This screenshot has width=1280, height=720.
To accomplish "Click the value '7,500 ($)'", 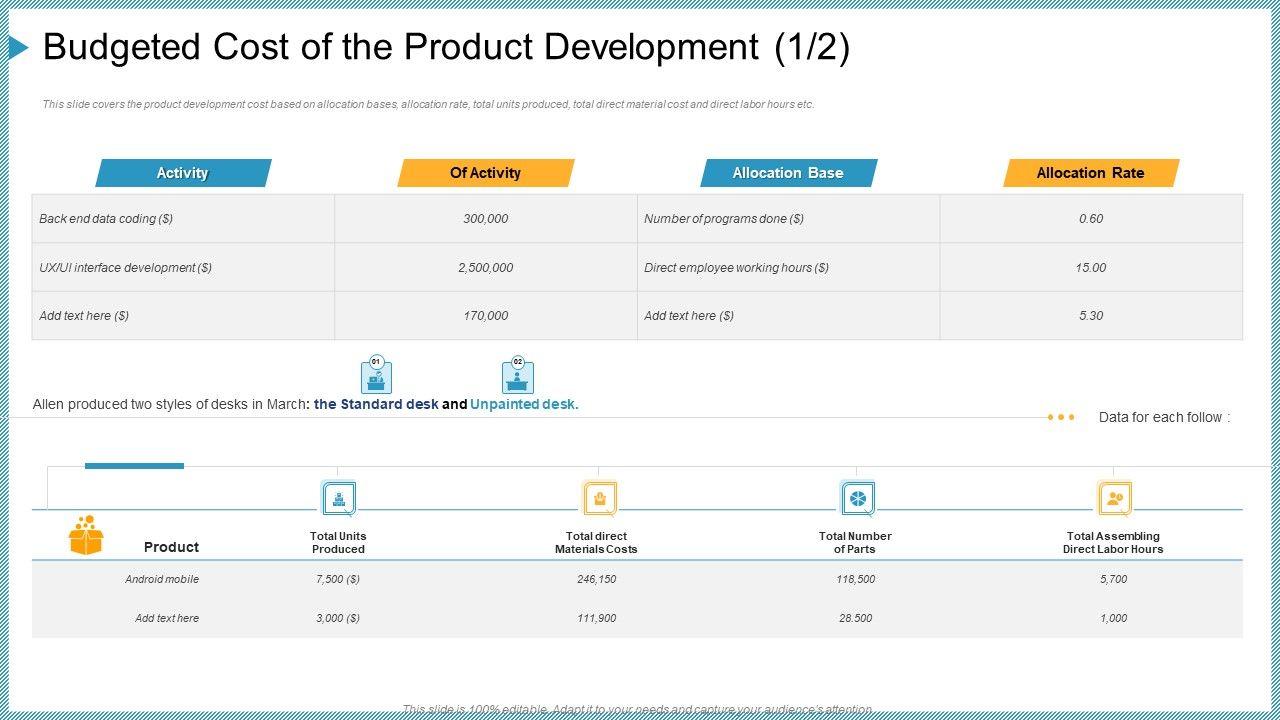I will point(338,579).
